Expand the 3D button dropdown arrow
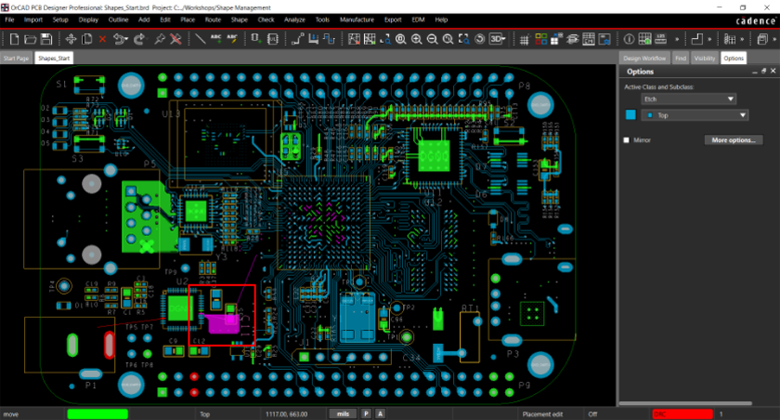The image size is (780, 420). pos(504,39)
